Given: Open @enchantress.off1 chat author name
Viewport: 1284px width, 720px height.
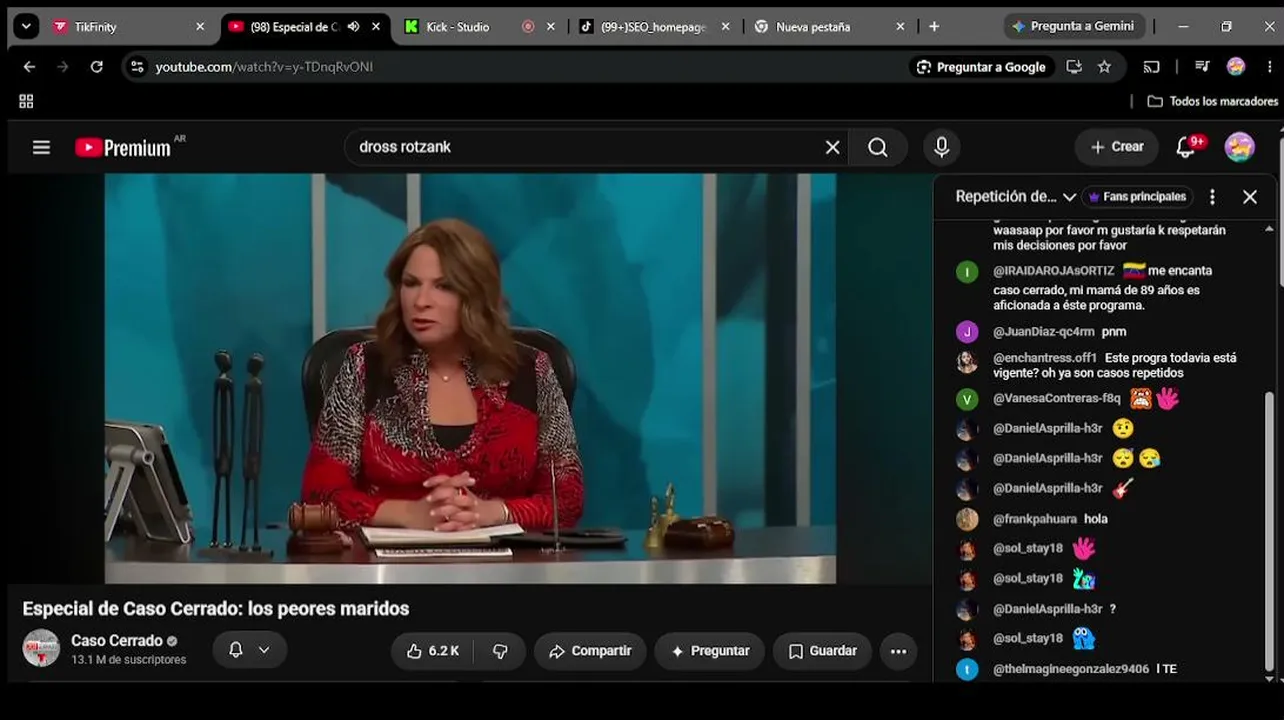Looking at the screenshot, I should [x=1044, y=358].
